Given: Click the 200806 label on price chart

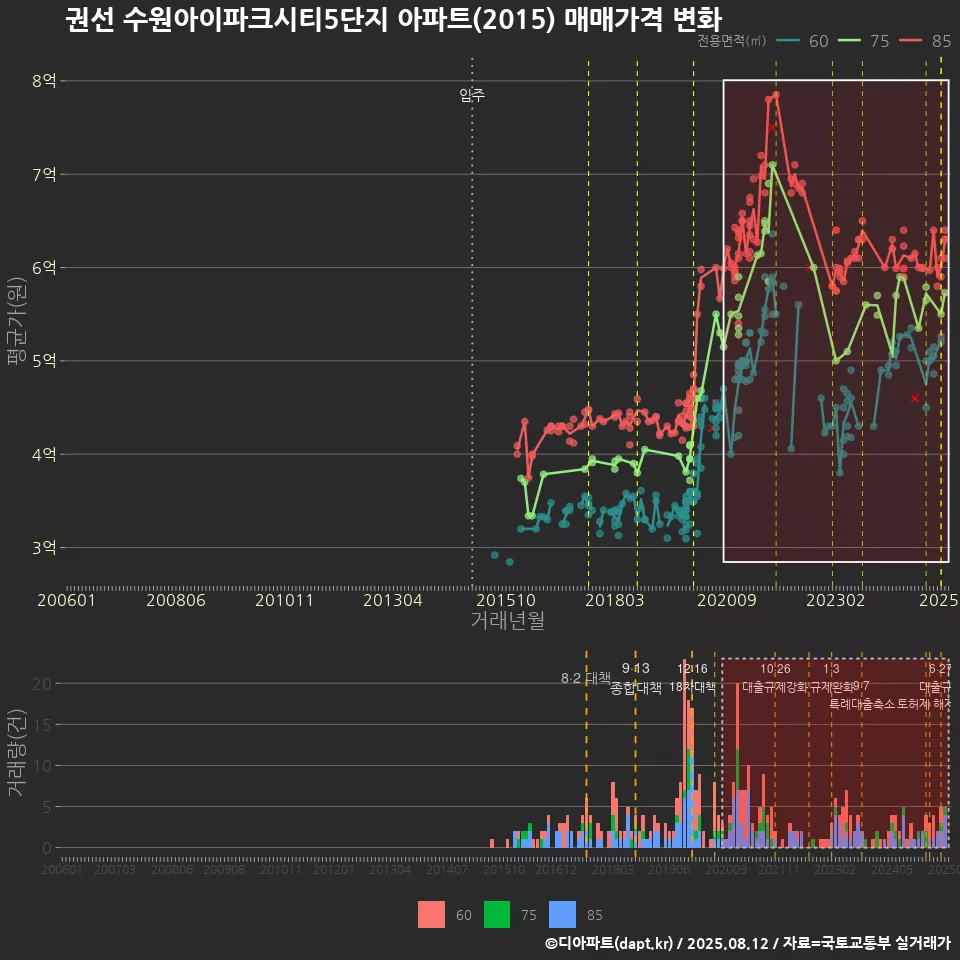Looking at the screenshot, I should click(176, 600).
